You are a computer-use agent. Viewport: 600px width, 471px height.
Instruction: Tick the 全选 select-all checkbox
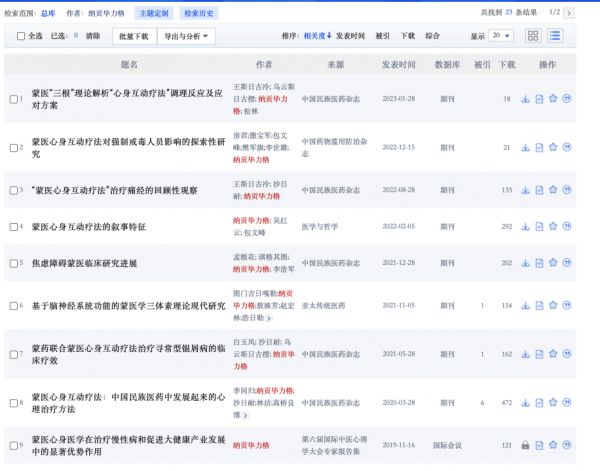pos(22,36)
